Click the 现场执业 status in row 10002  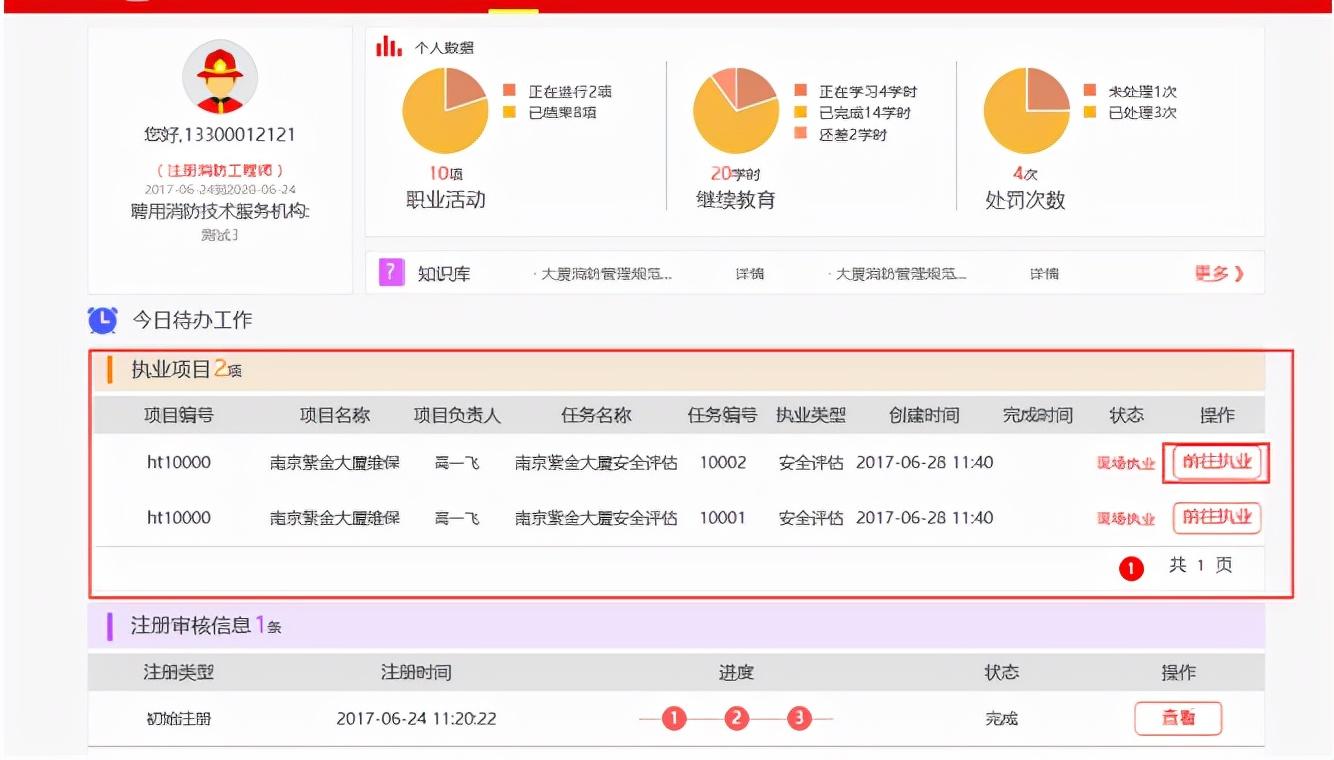tap(1126, 463)
